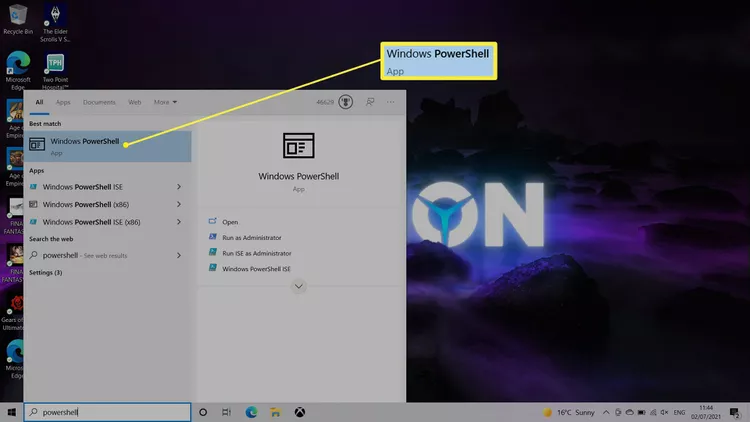Click the feedback icon in search header
Viewport: 750px width, 422px height.
click(370, 102)
